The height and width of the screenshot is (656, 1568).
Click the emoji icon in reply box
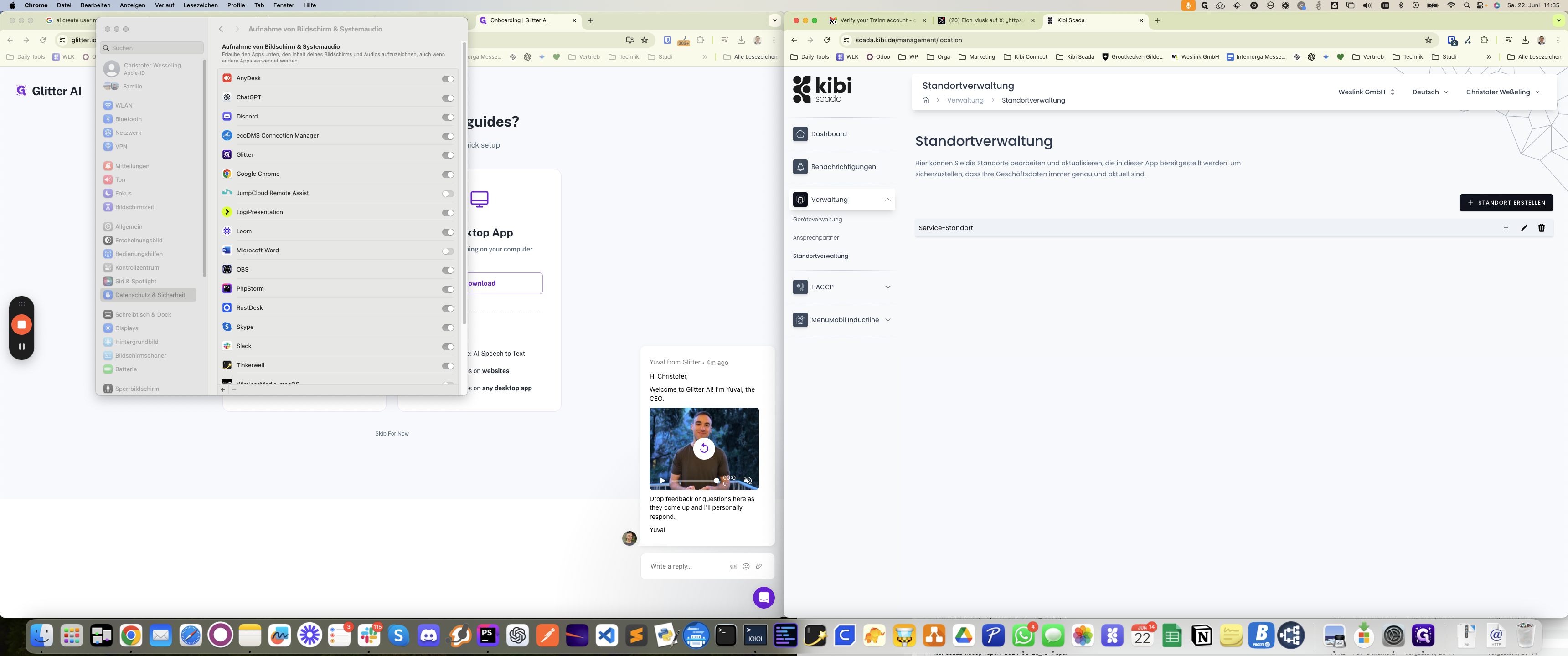pos(746,566)
